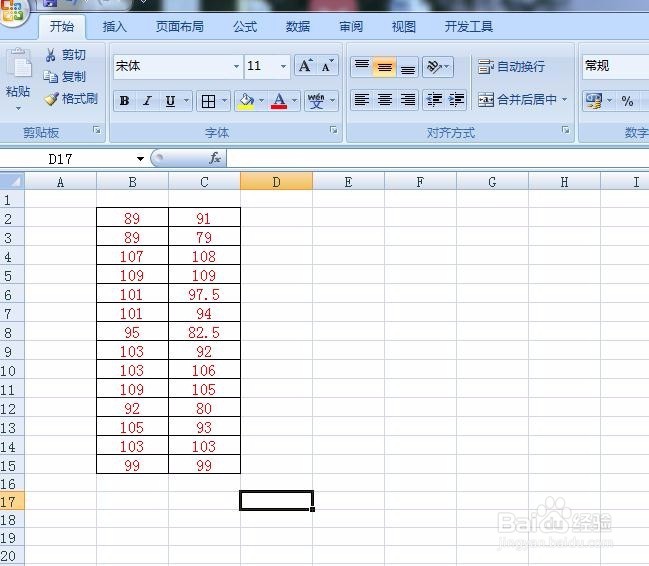Open the paste options arrow below 粘贴

(x=18, y=108)
